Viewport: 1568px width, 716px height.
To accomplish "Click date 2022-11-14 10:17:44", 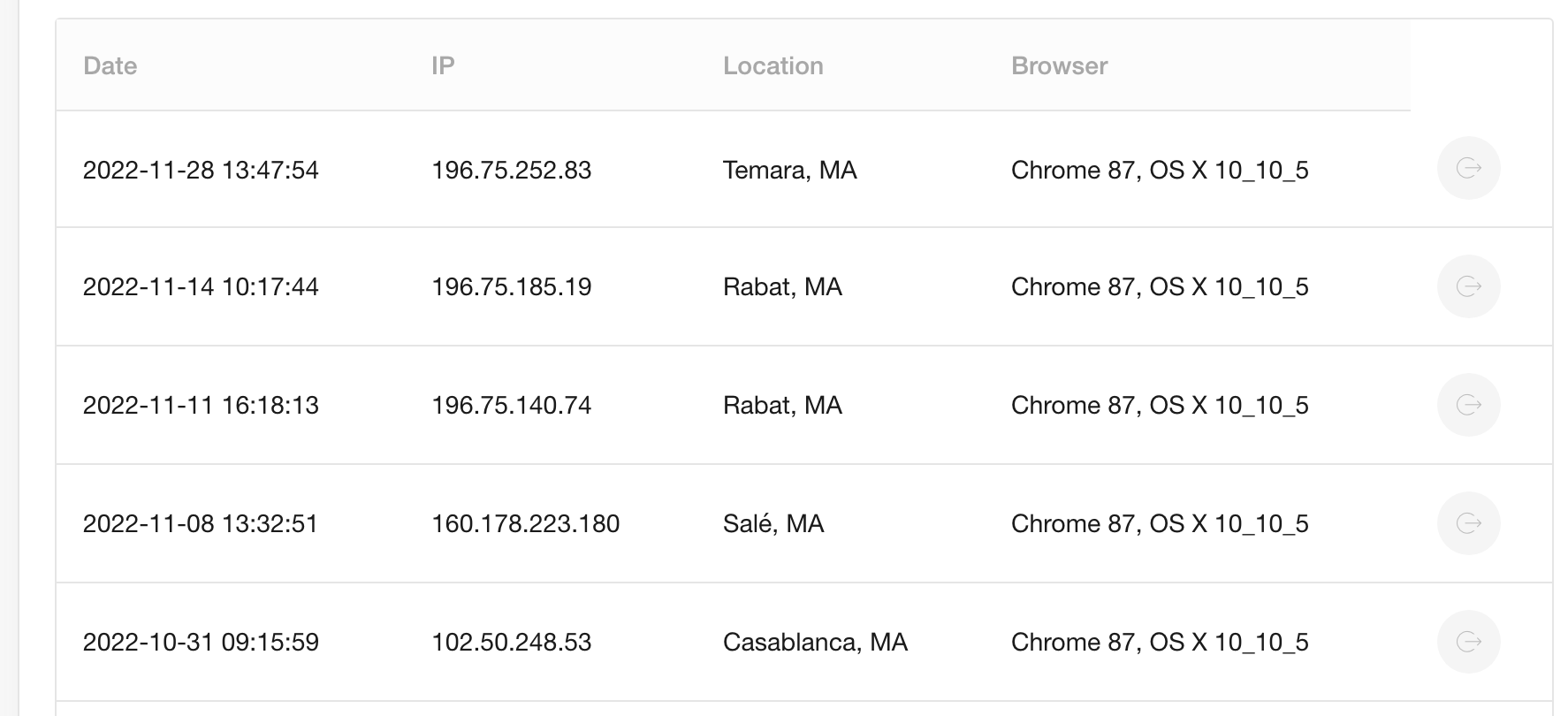I will click(x=201, y=286).
